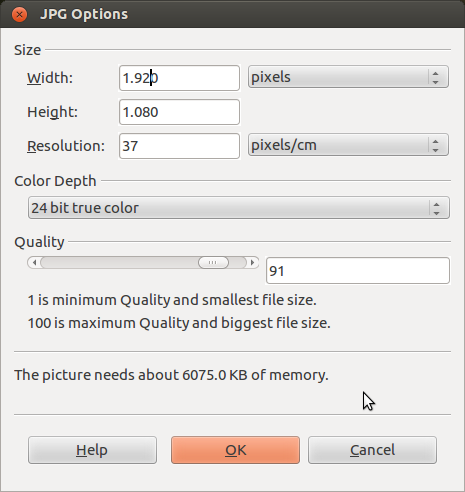This screenshot has height=492, width=465.
Task: Dismiss dialog with the Cancel button
Action: tap(372, 450)
